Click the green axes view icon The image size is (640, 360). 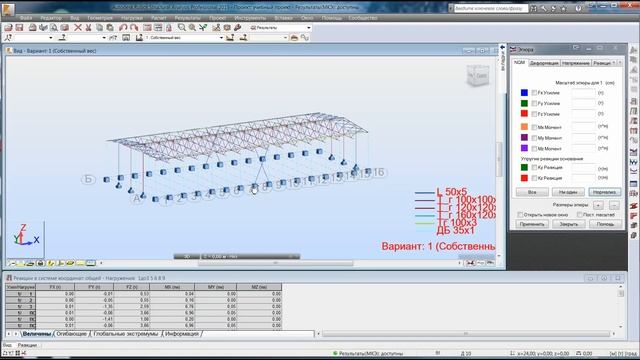click(203, 27)
